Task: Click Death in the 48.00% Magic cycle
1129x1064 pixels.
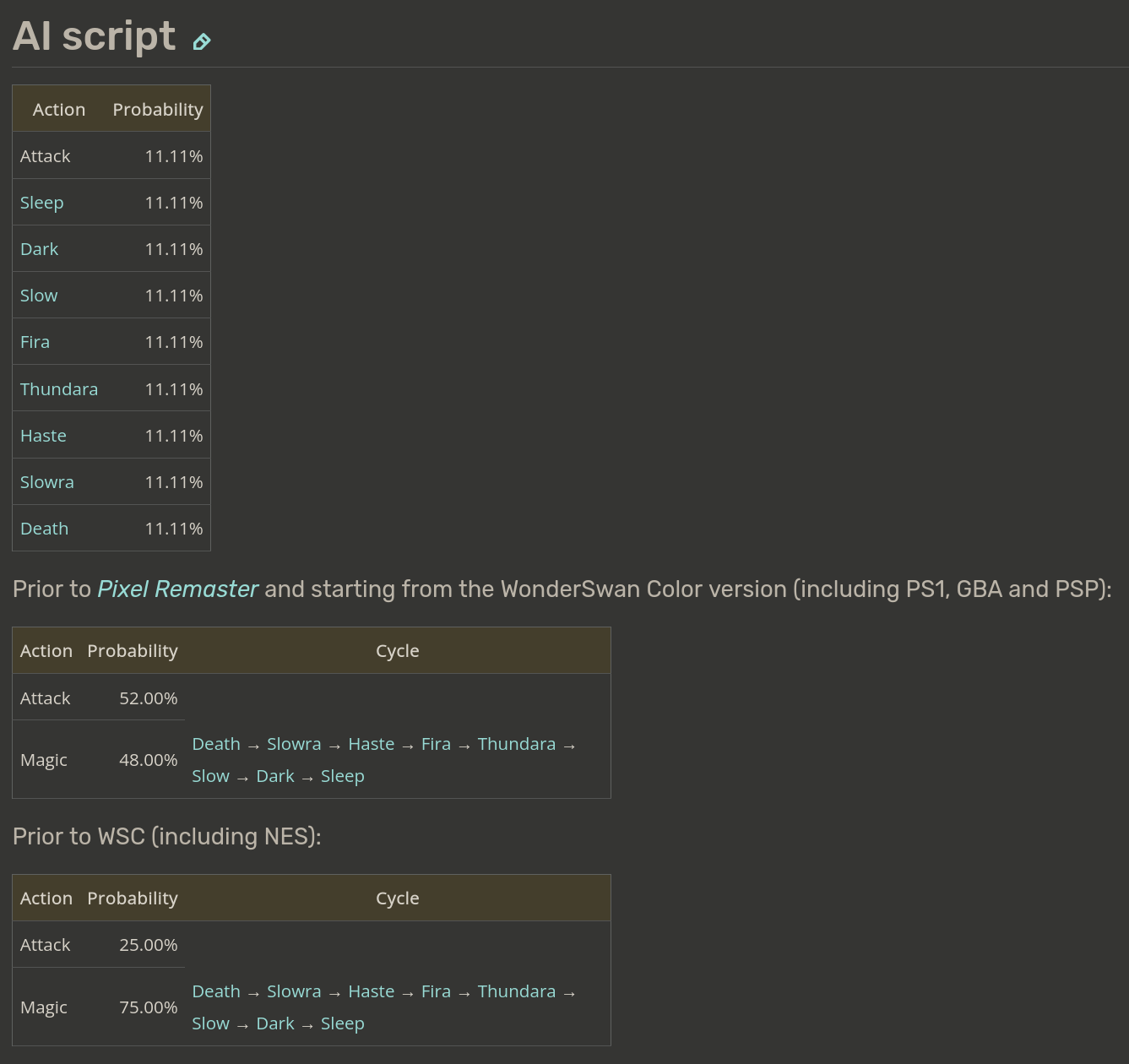Action: pos(216,744)
